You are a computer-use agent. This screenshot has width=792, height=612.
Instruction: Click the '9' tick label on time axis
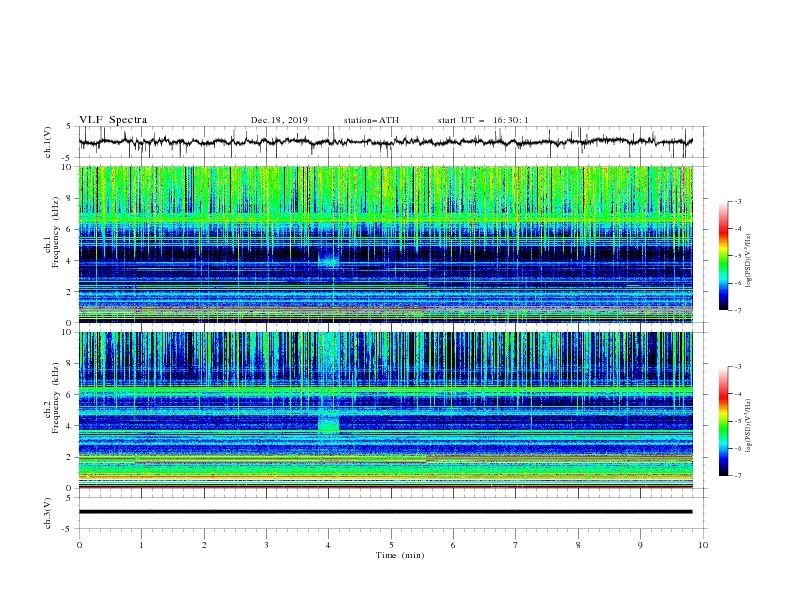(640, 545)
